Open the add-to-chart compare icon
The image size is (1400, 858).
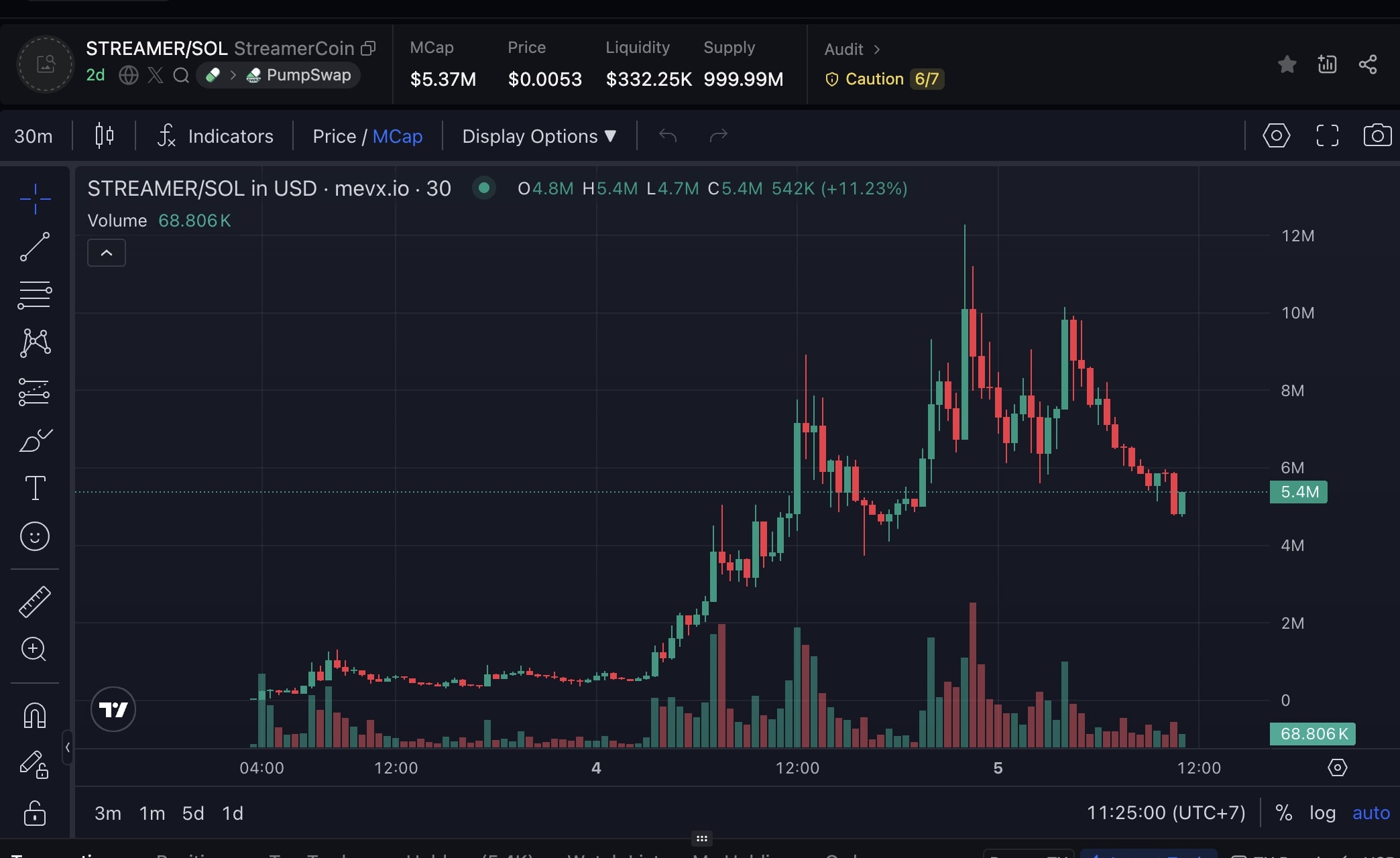(1327, 64)
